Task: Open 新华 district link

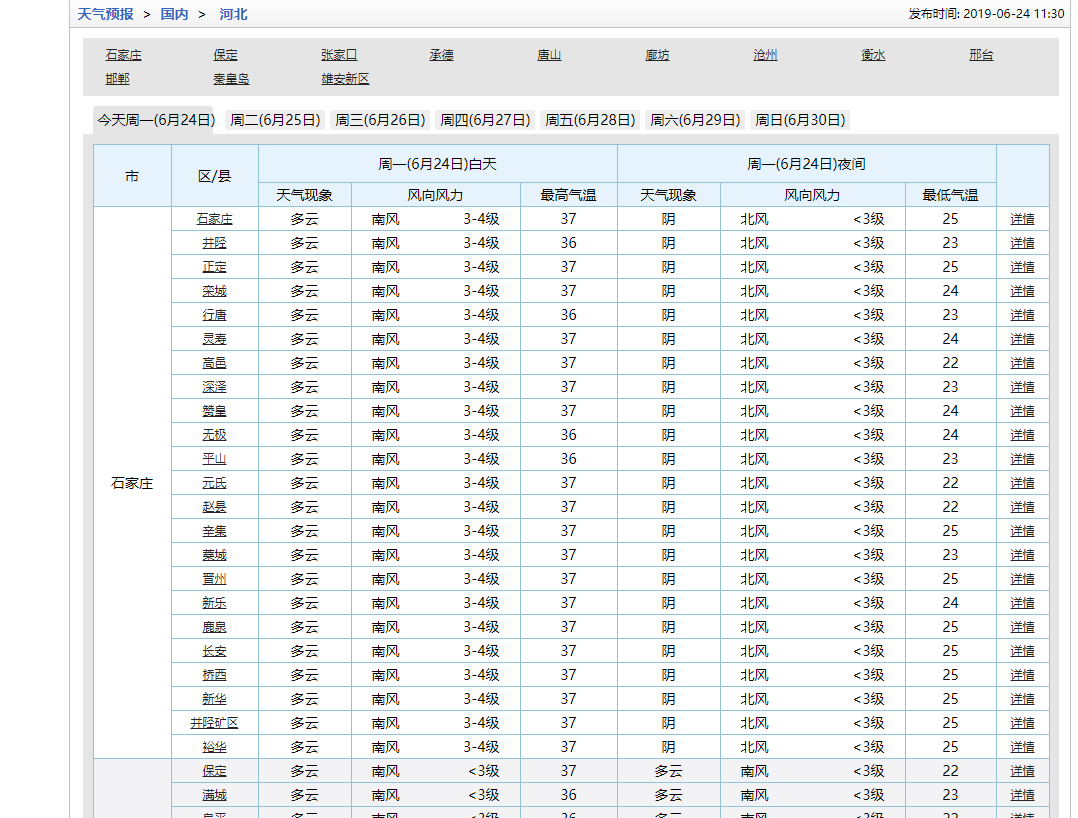Action: click(214, 699)
